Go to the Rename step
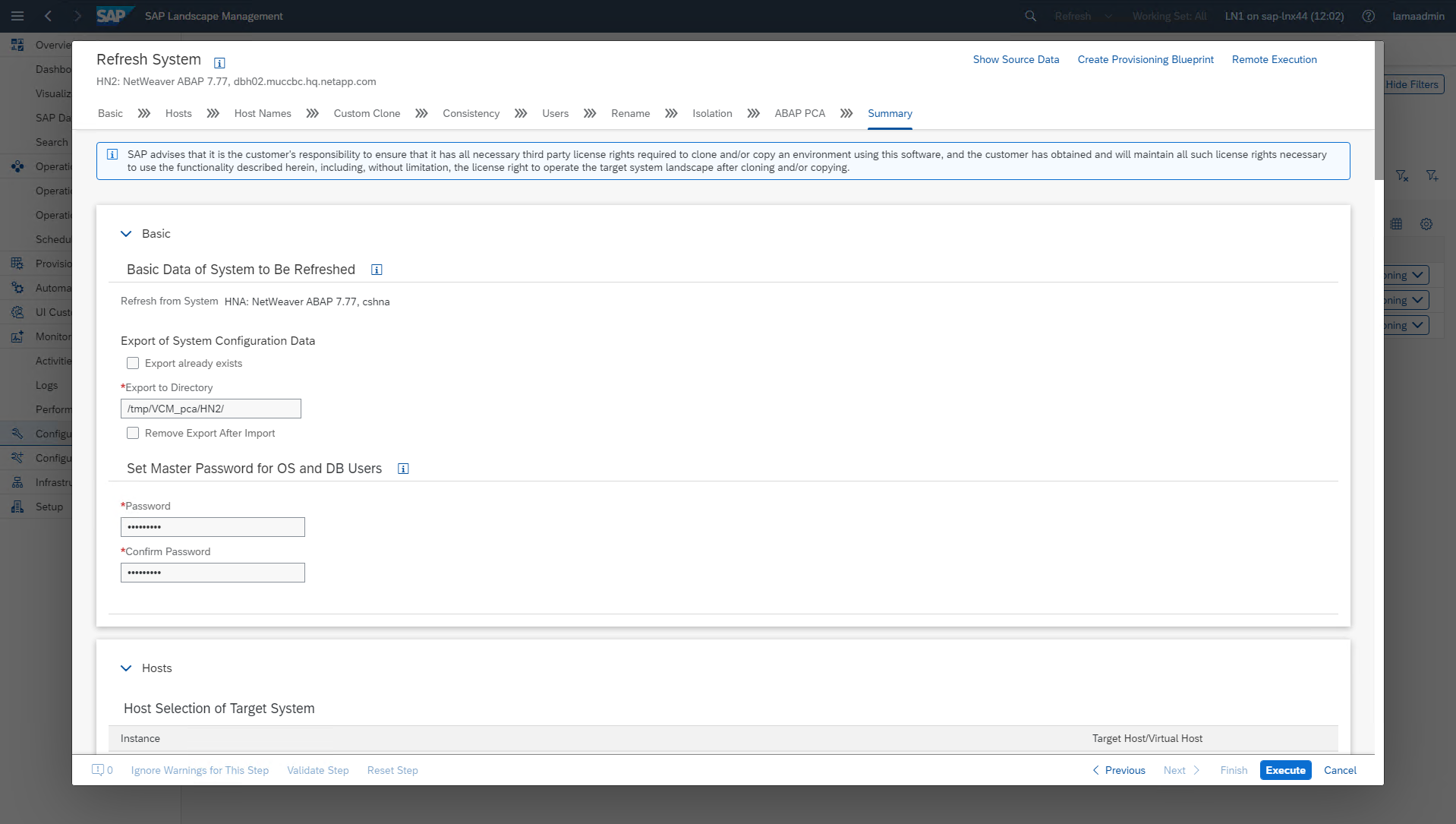Viewport: 1456px width, 824px height. tap(630, 113)
